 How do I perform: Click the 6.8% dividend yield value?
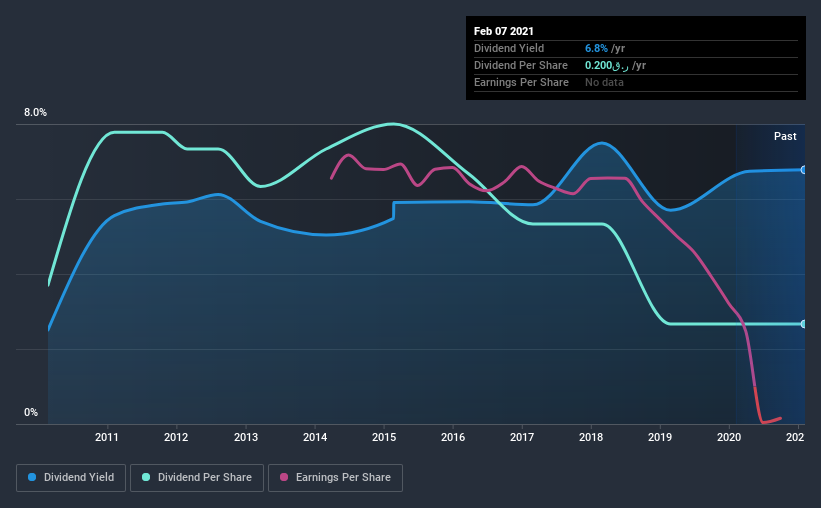coord(596,48)
